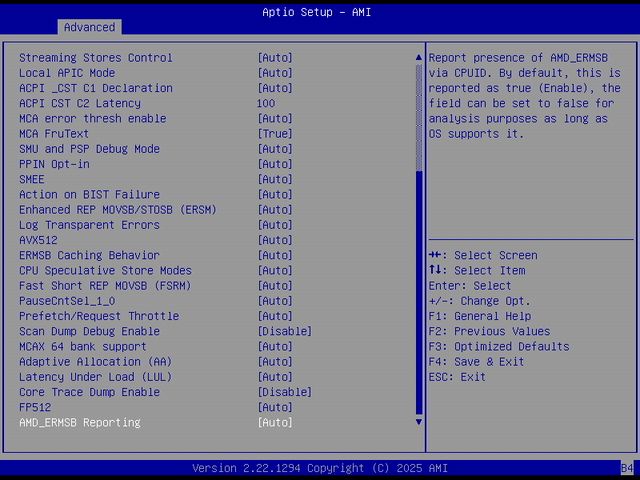Select PauseCntSel_1_0 setting
Viewport: 640px width, 480px height.
coord(67,301)
